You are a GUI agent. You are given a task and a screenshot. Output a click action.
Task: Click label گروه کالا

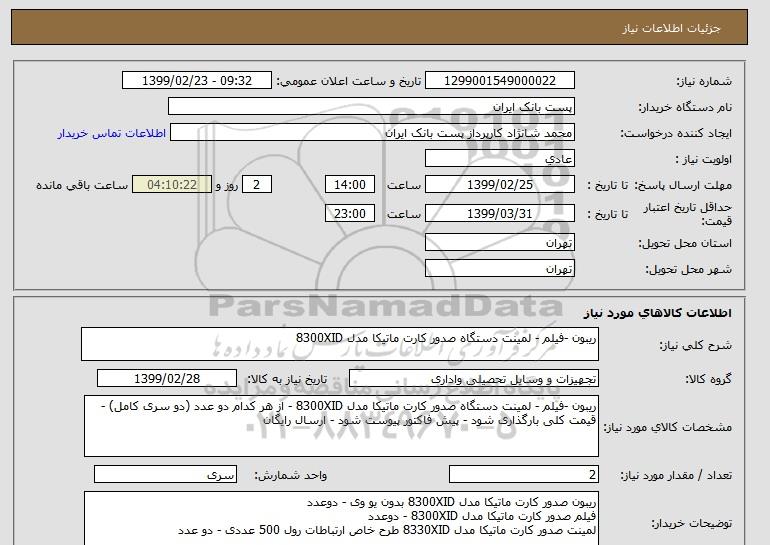pyautogui.click(x=709, y=379)
